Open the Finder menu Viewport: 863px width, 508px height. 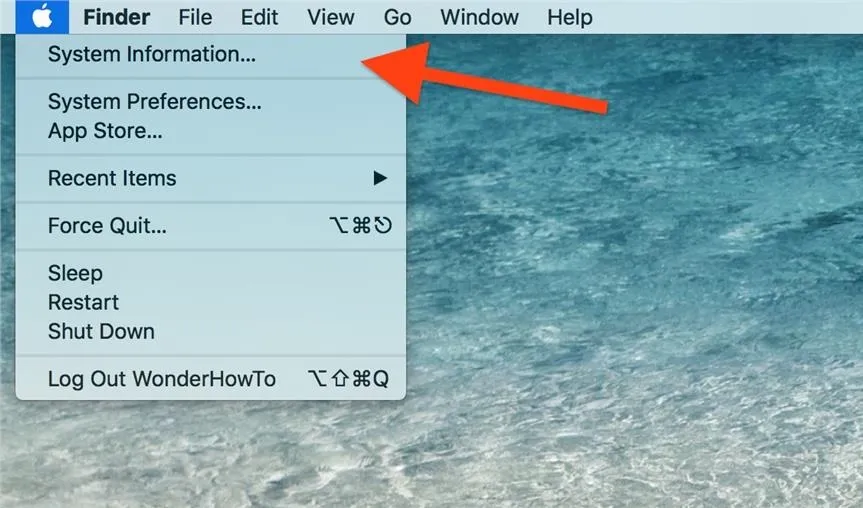point(116,17)
